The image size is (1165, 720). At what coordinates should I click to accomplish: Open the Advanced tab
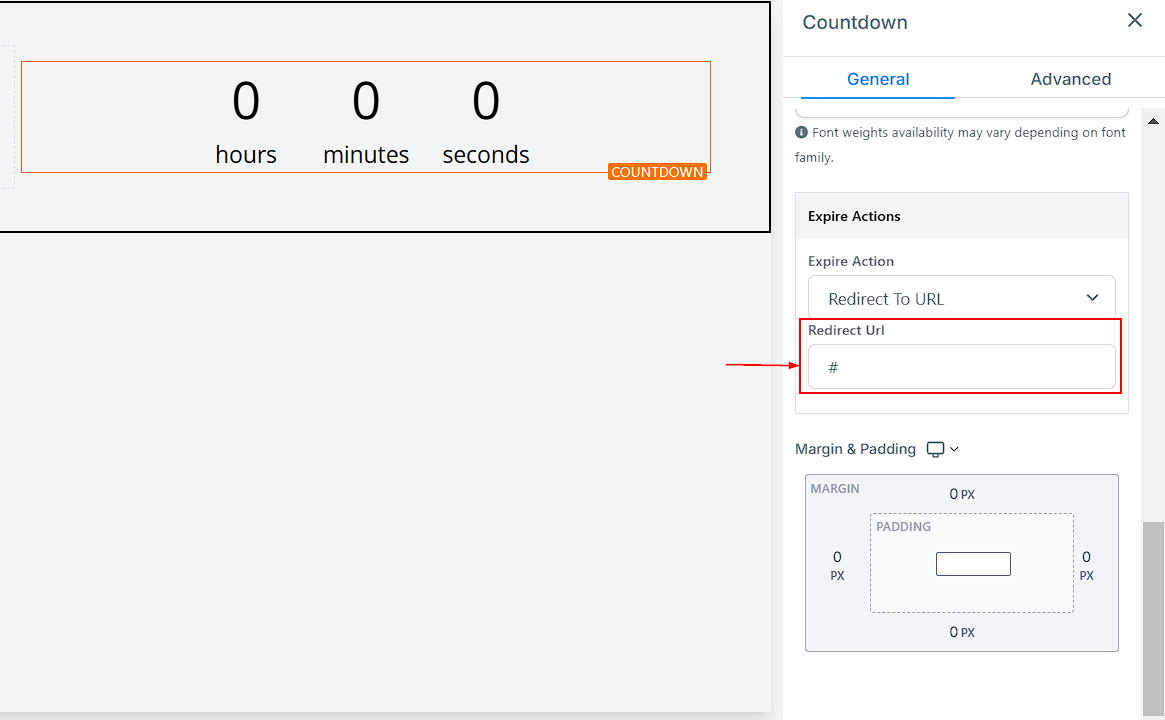point(1070,79)
